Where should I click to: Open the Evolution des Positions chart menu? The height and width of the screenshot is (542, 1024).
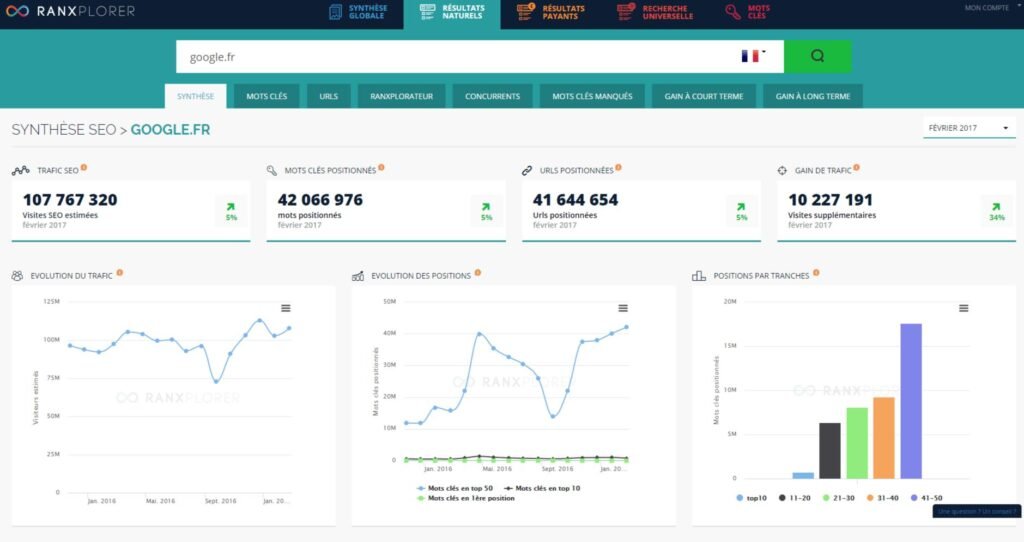pos(623,308)
